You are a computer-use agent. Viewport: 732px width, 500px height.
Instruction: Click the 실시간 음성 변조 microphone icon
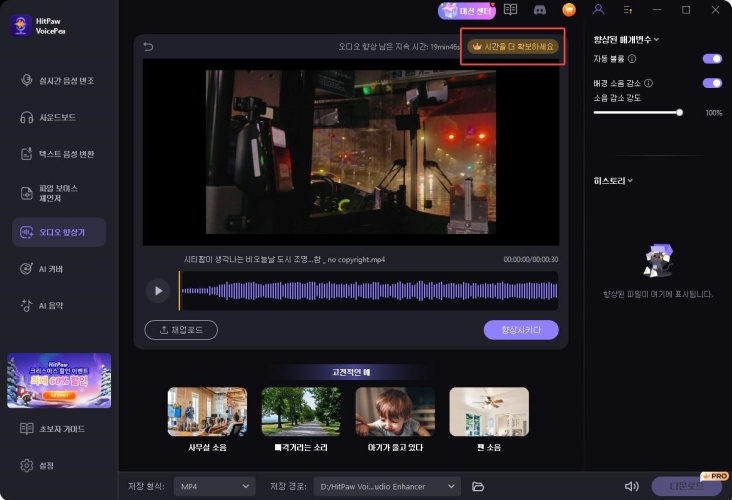pyautogui.click(x=27, y=80)
